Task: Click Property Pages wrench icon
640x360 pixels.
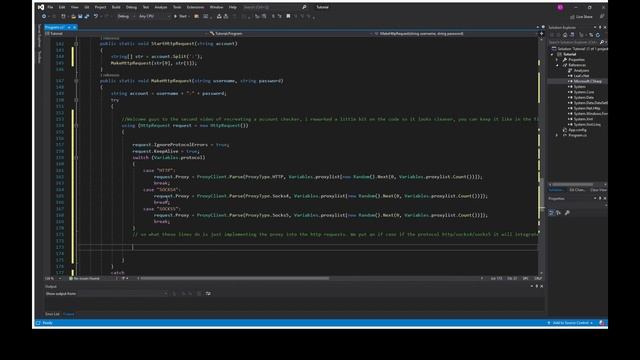Action: coord(567,213)
